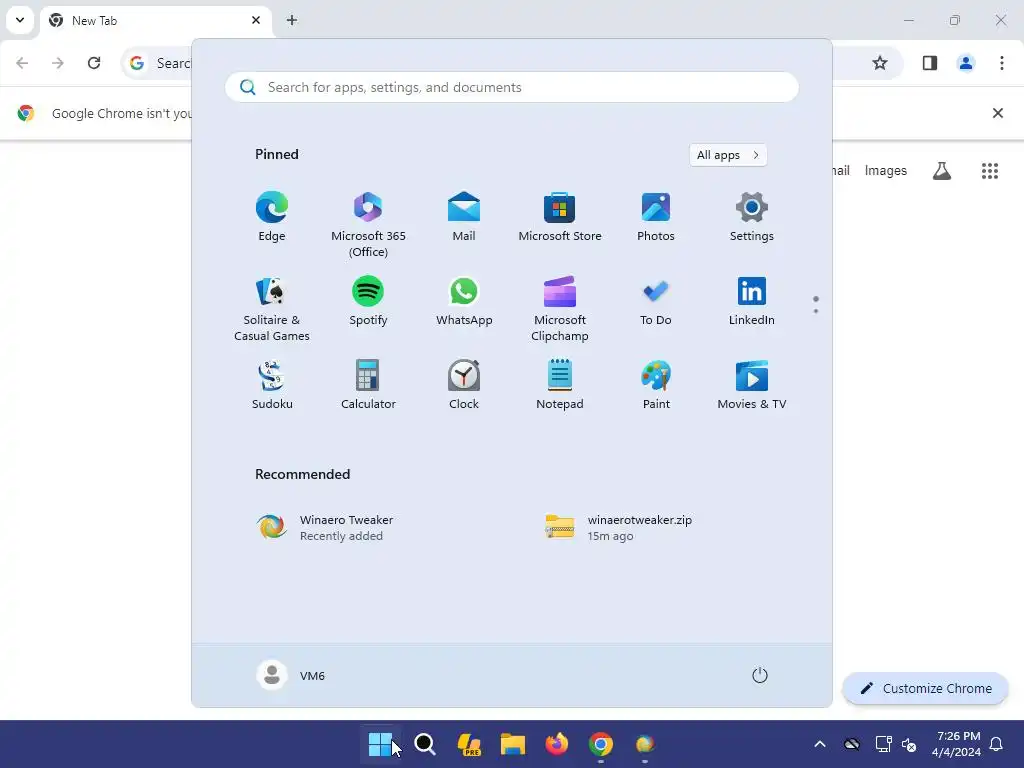Click Customize Chrome button
1024x768 pixels.
click(x=925, y=688)
